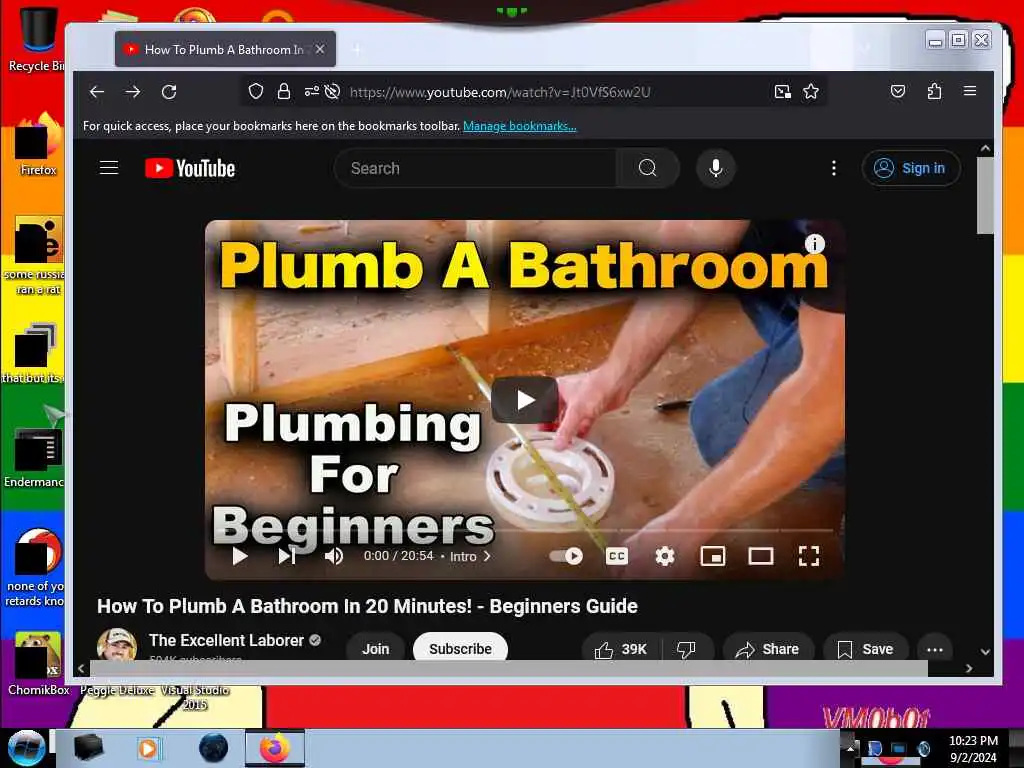Start video with the large center play button
This screenshot has height=768, width=1024.
click(x=525, y=400)
